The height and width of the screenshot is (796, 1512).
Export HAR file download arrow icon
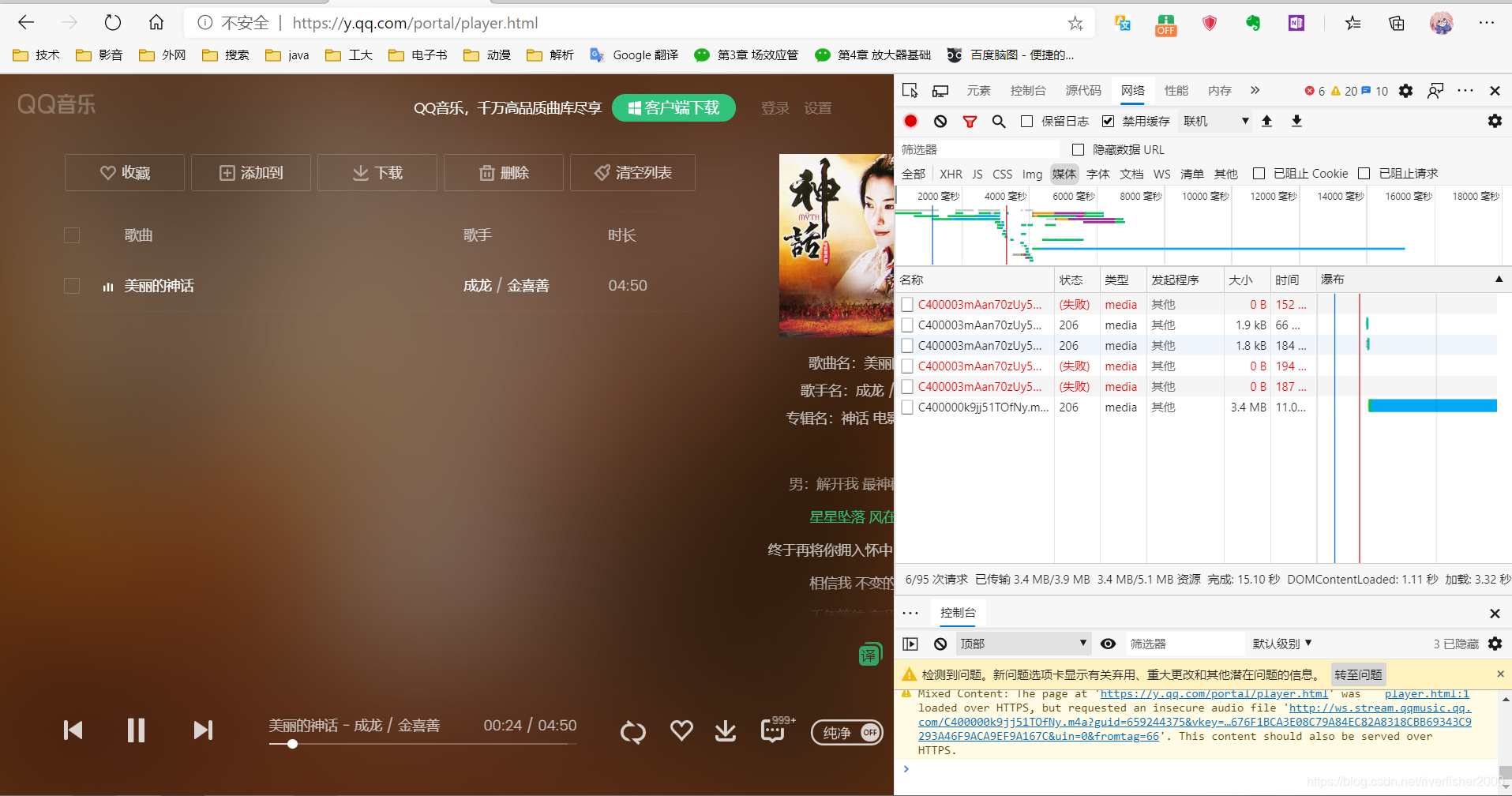[x=1296, y=121]
